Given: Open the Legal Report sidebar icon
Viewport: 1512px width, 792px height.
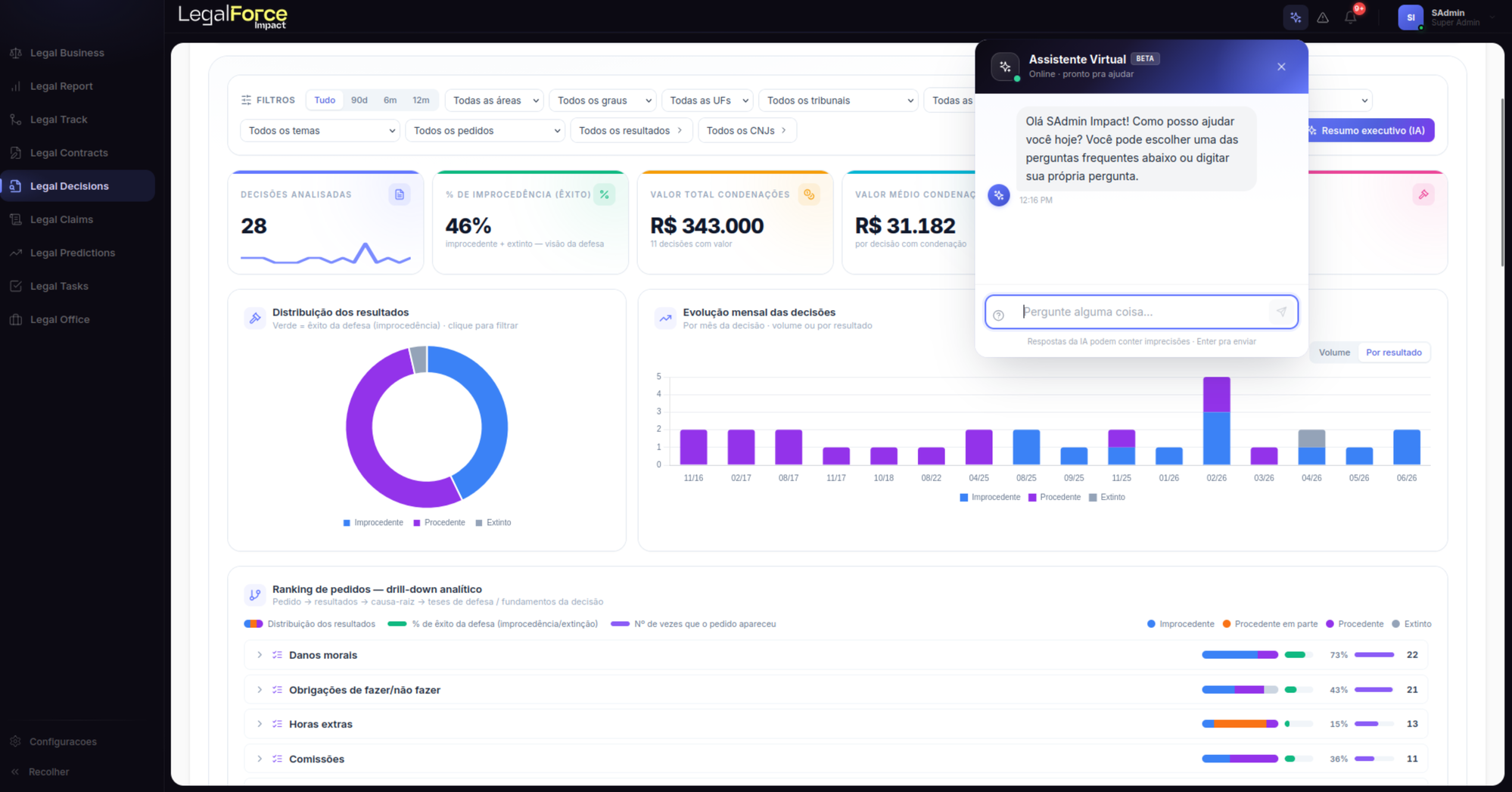Looking at the screenshot, I should 16,86.
